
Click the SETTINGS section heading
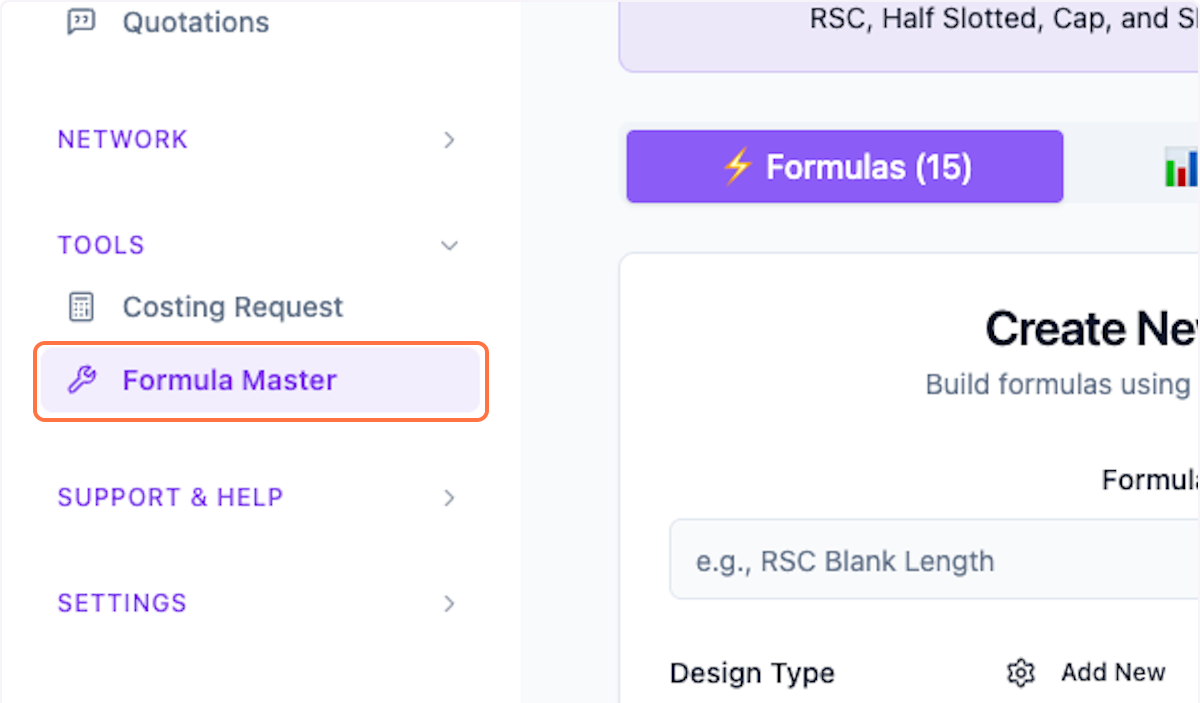coord(121,603)
